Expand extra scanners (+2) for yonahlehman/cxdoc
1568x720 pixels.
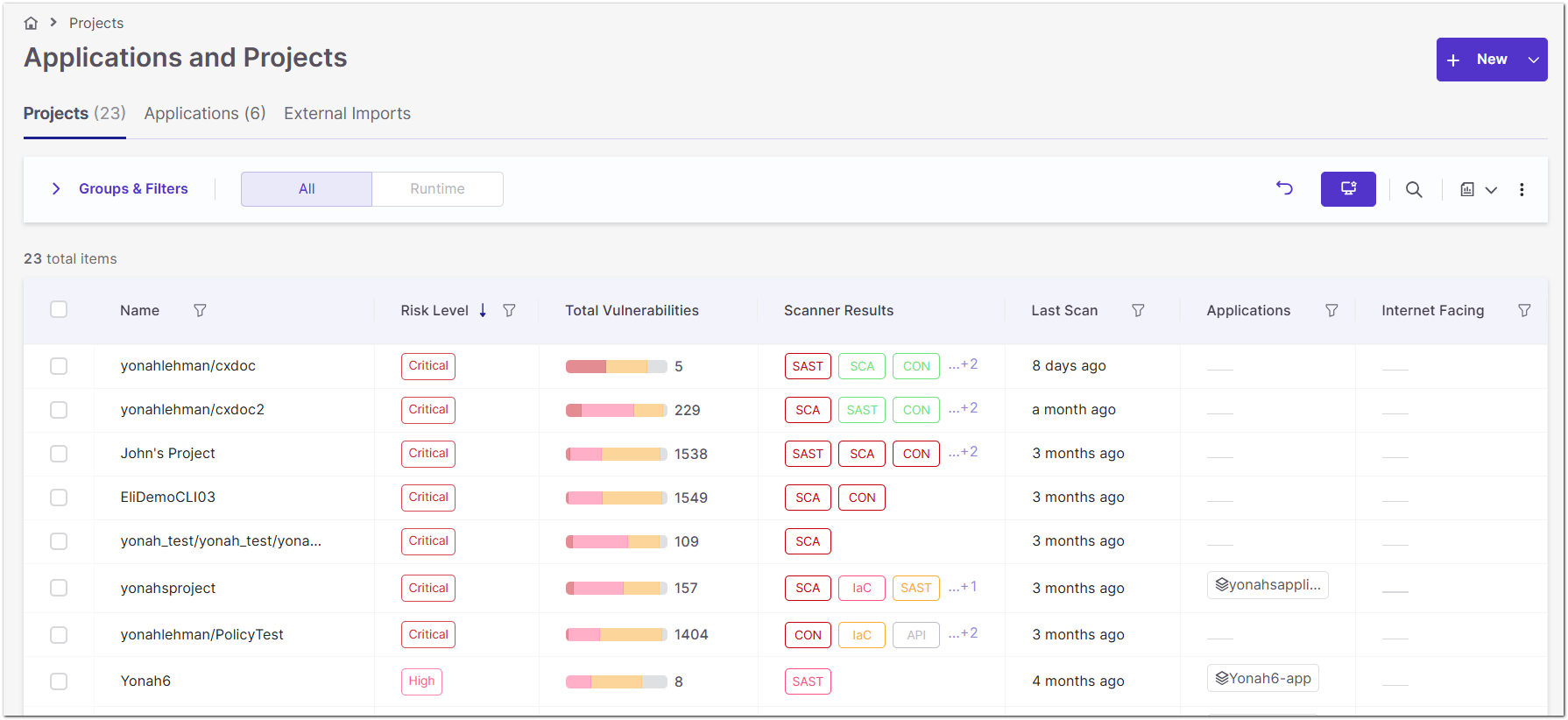tap(963, 364)
